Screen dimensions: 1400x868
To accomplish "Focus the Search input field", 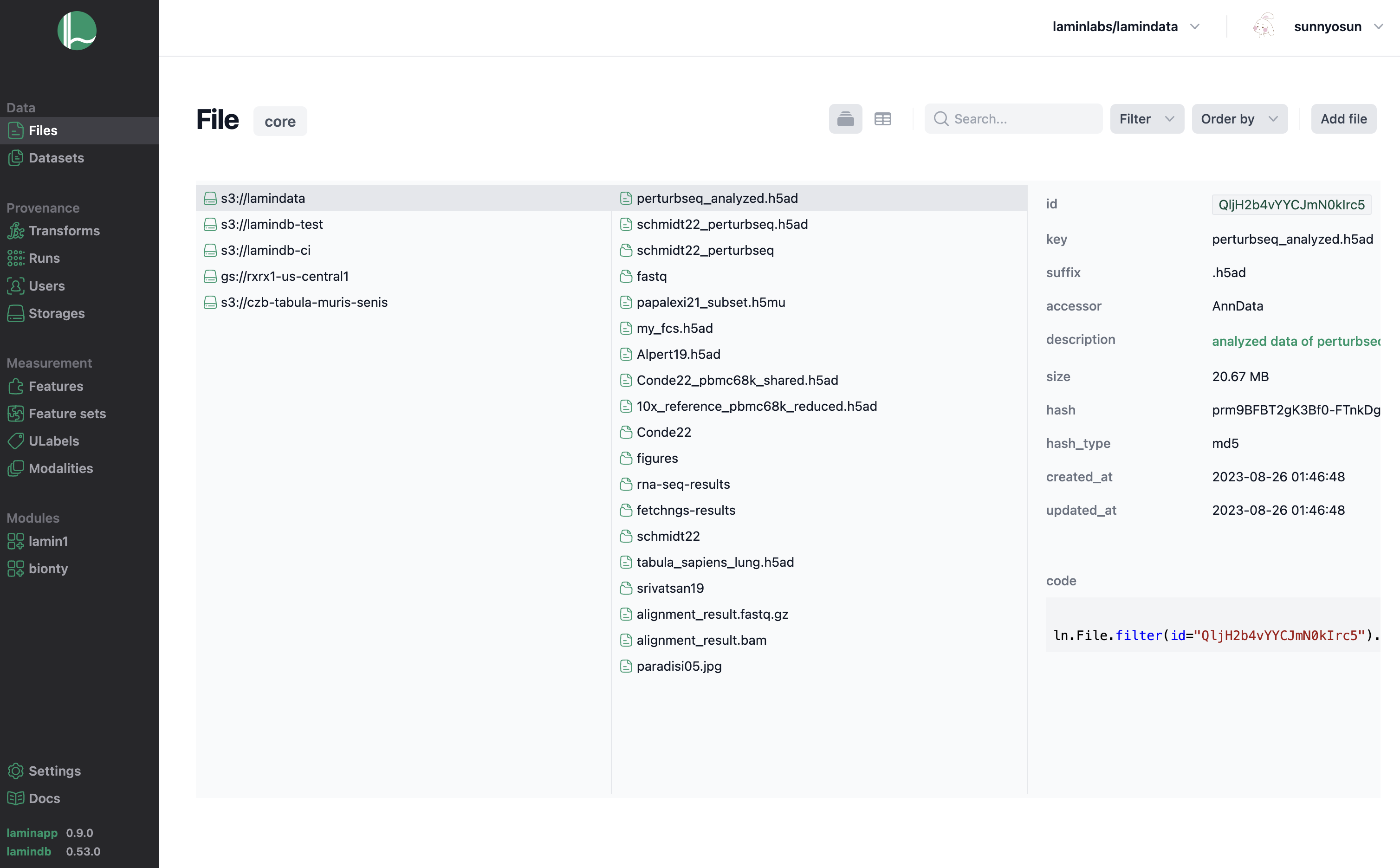I will click(x=1013, y=119).
